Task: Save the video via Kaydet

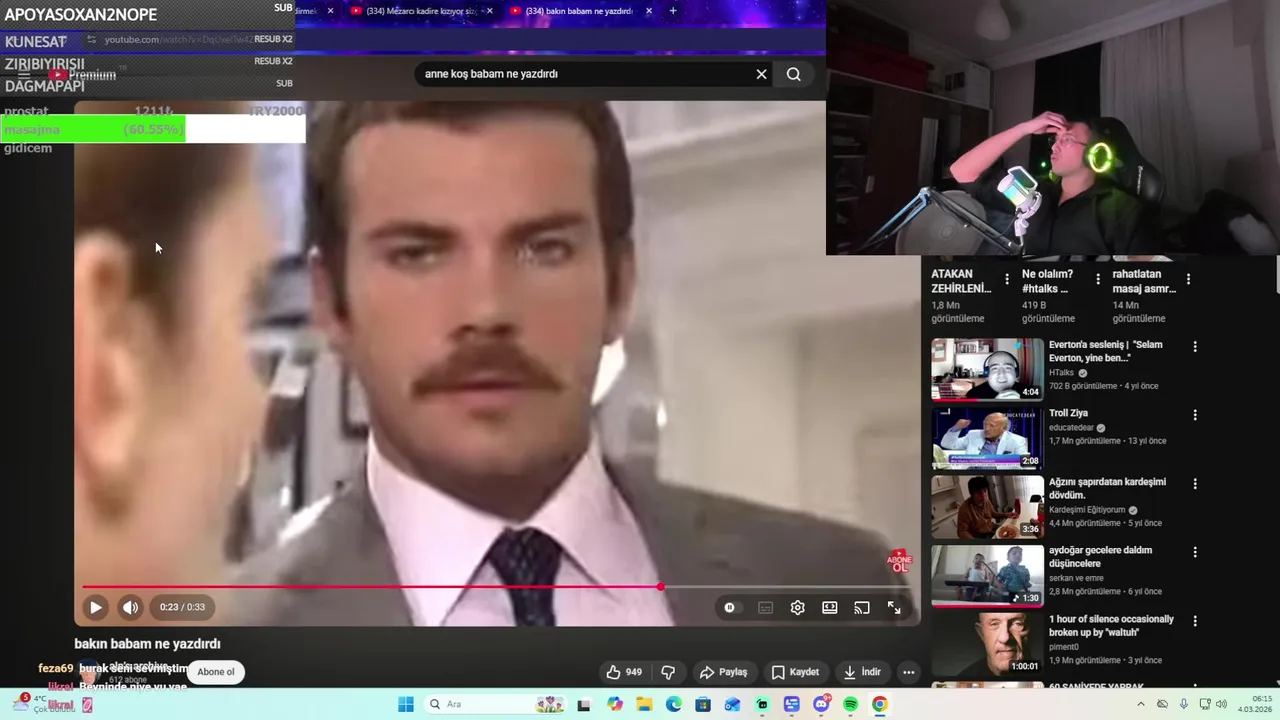Action: point(795,672)
